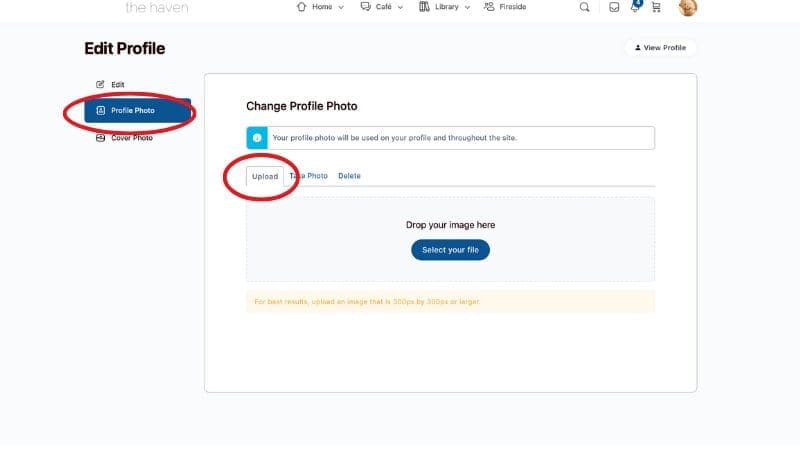This screenshot has width=800, height=450.
Task: Expand the Café menu chevron
Action: 400,7
